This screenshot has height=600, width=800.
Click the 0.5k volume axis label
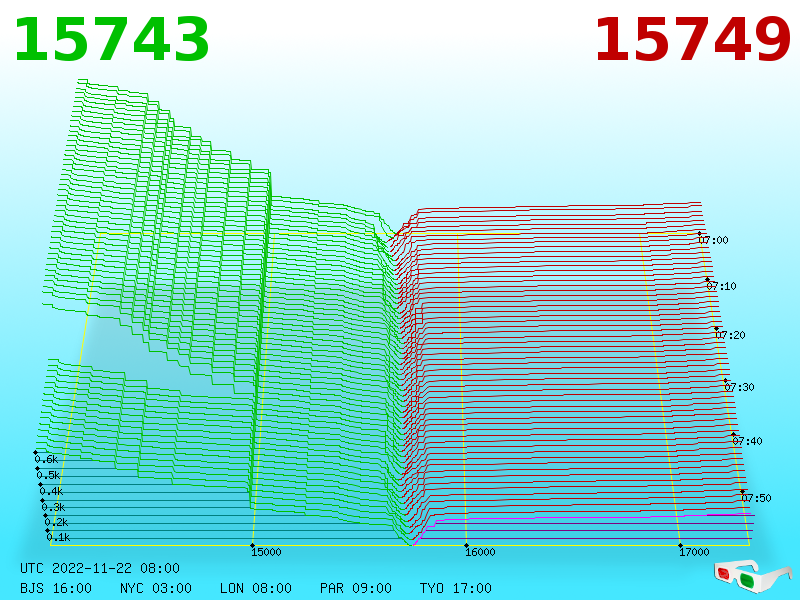point(48,476)
